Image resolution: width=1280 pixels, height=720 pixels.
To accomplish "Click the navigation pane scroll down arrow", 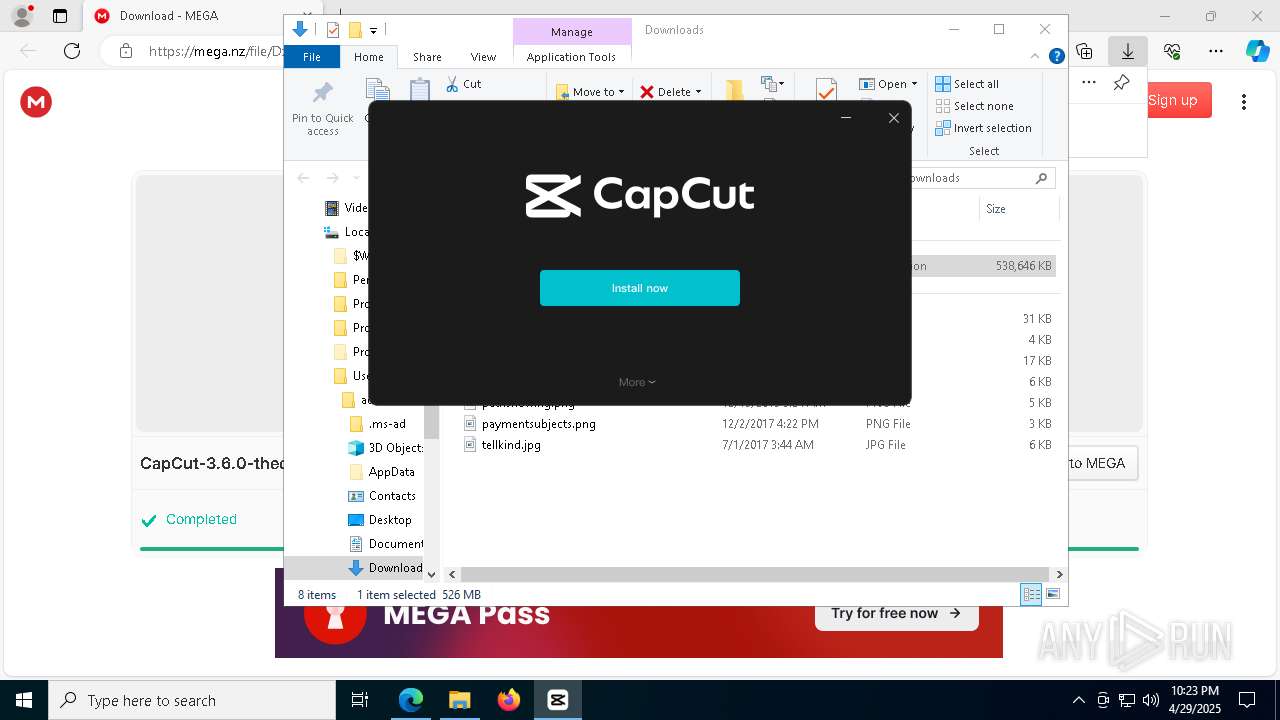I will pos(432,574).
